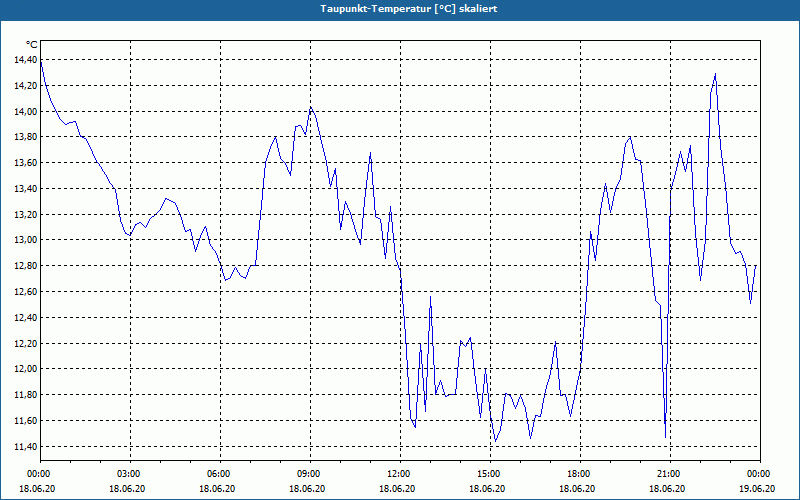Click the 13,60 y-axis value

(26, 163)
